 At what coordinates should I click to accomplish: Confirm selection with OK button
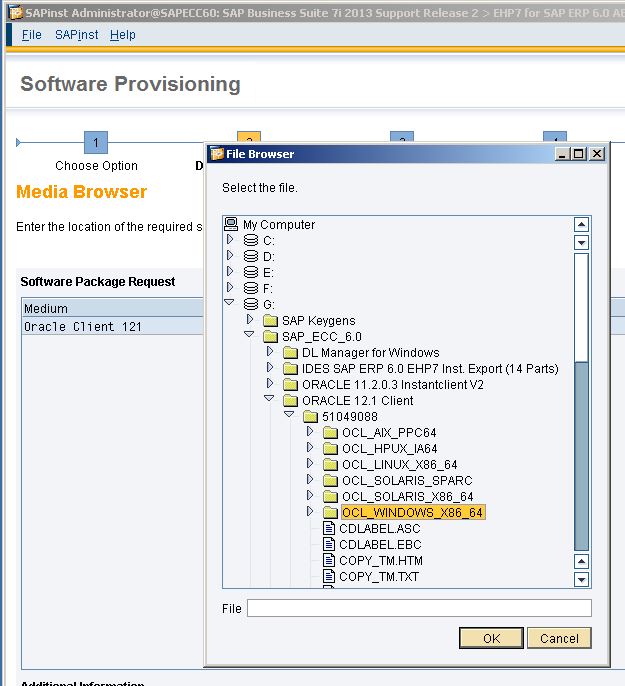click(491, 638)
